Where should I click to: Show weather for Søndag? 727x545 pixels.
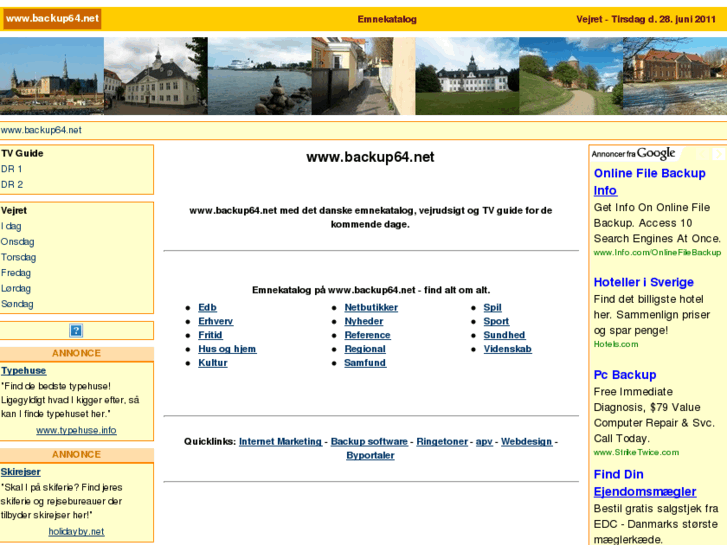click(17, 304)
